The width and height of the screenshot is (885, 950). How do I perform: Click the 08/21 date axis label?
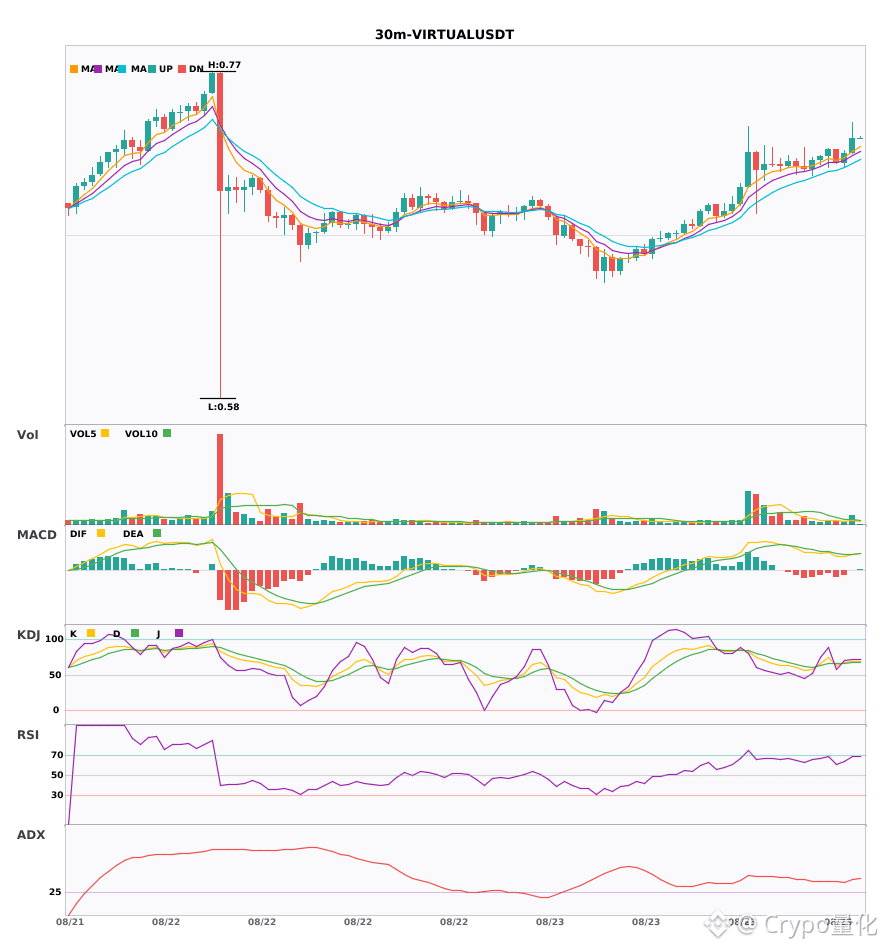pos(70,922)
